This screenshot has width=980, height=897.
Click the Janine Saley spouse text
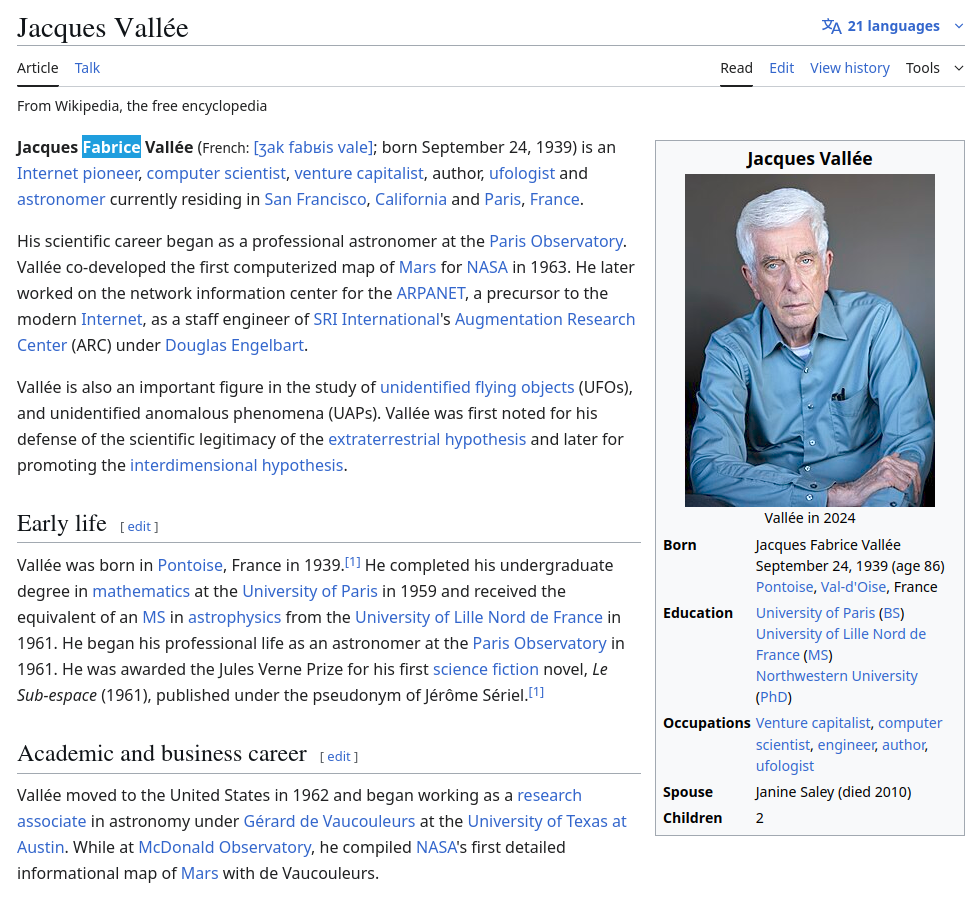833,793
